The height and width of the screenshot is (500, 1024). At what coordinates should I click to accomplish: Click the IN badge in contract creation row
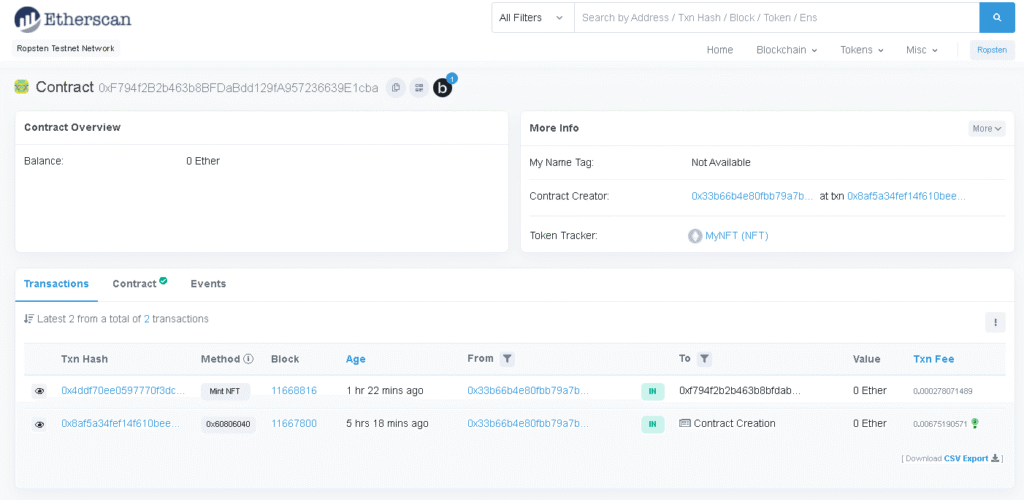[x=652, y=424]
